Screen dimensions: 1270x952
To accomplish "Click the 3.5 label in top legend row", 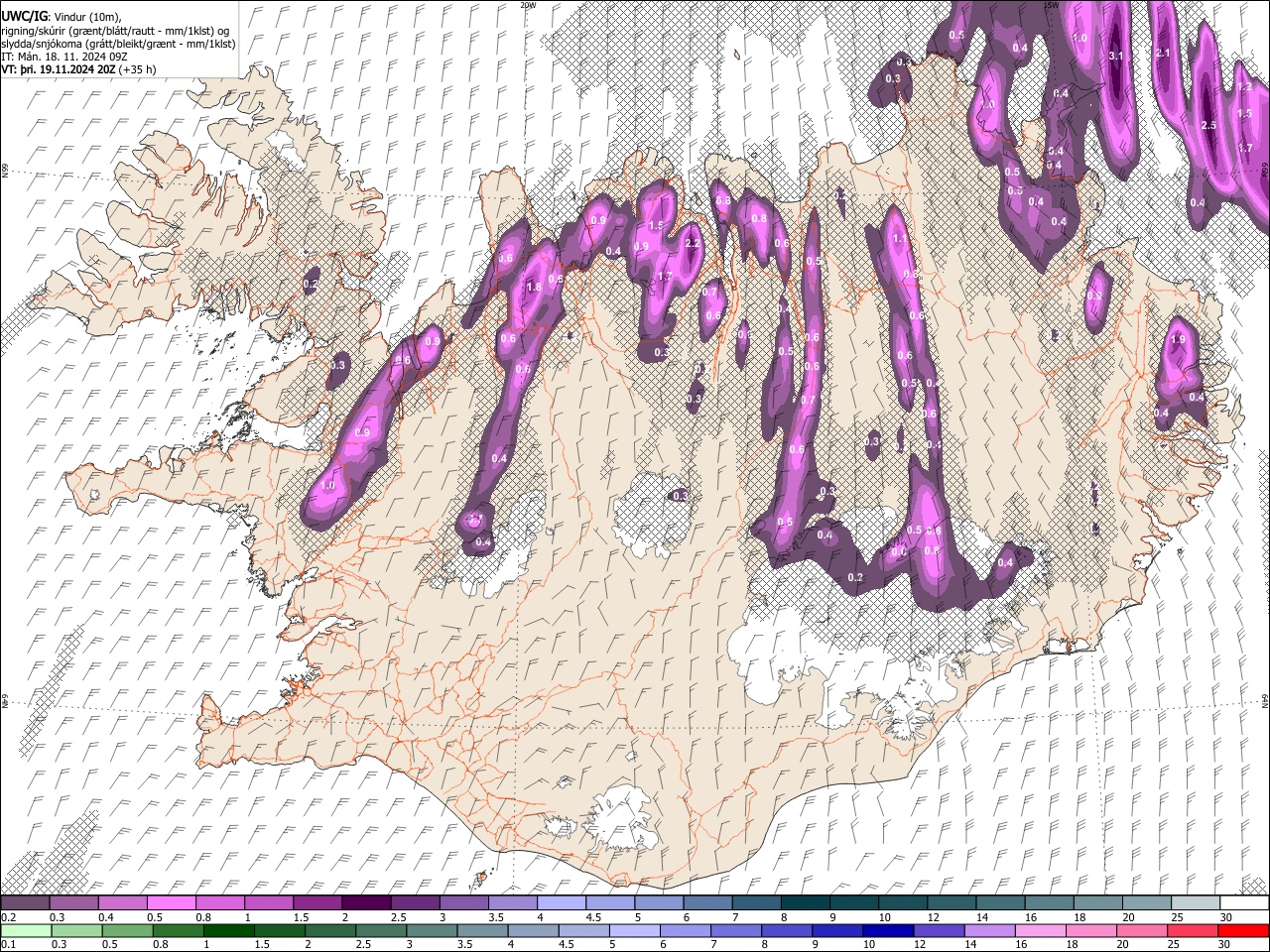I will [495, 917].
